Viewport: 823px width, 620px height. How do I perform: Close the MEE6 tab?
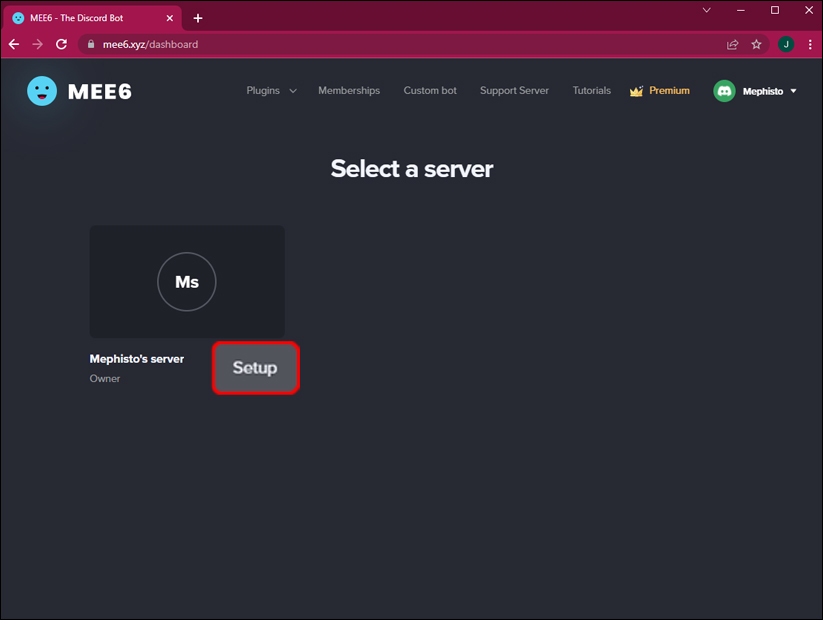coord(170,18)
